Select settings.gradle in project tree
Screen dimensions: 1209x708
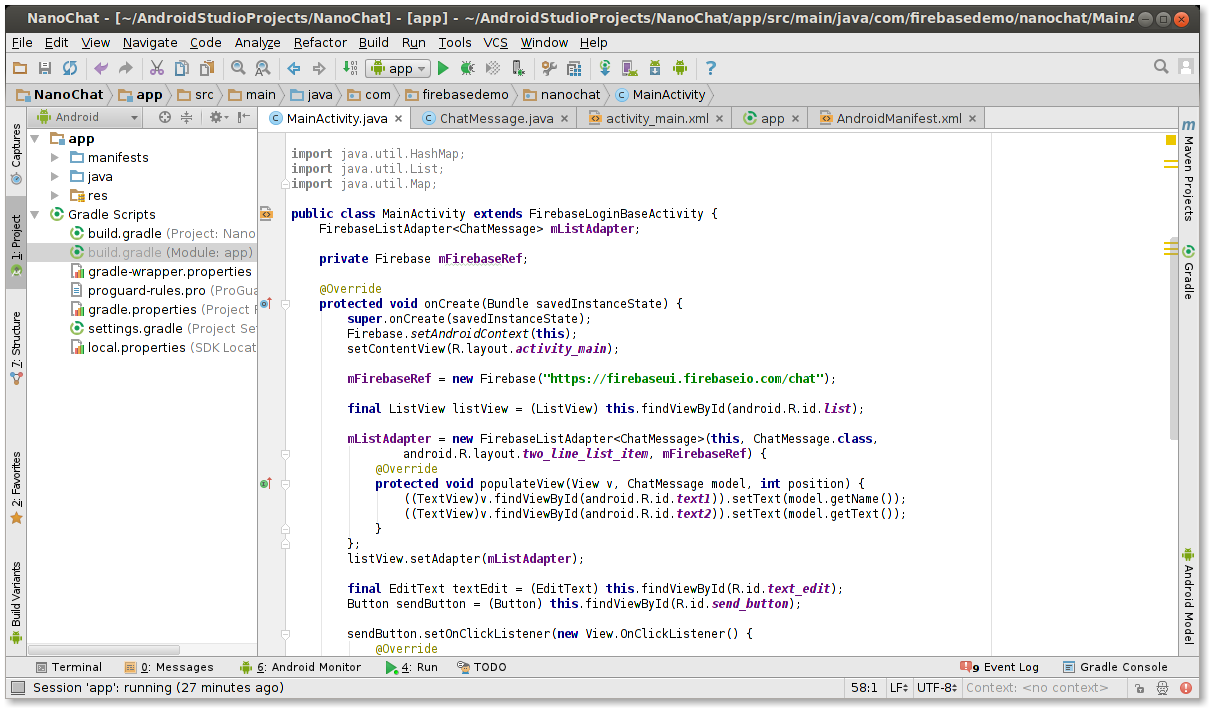tap(163, 328)
